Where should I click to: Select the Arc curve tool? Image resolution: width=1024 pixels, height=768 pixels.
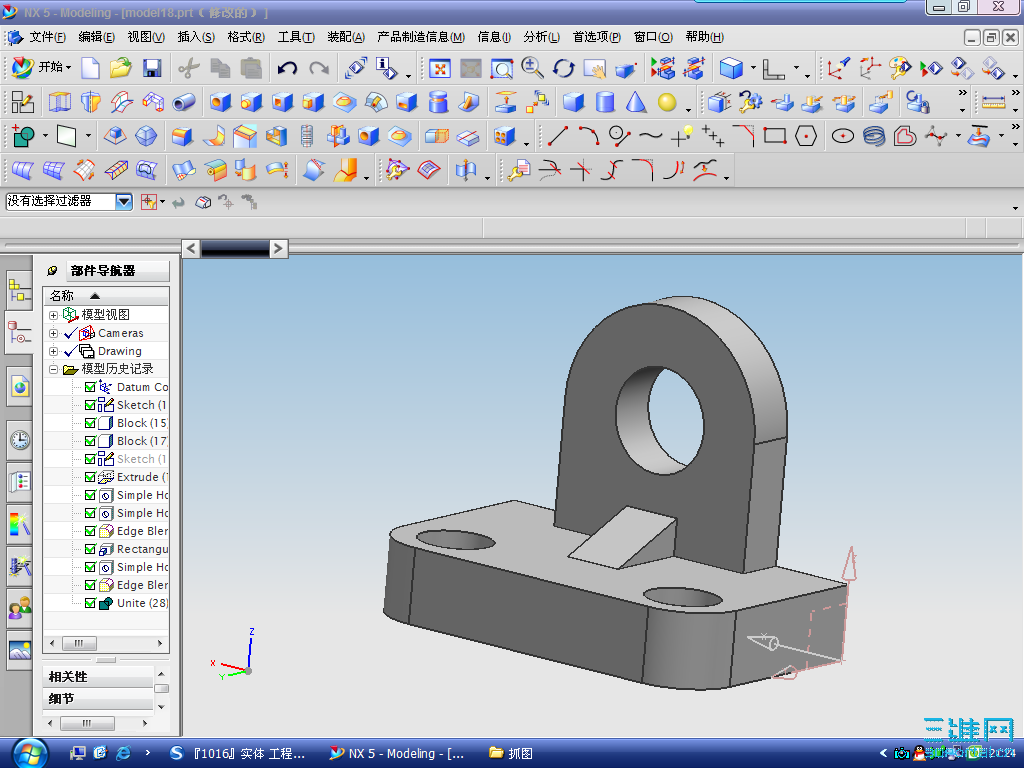point(588,136)
